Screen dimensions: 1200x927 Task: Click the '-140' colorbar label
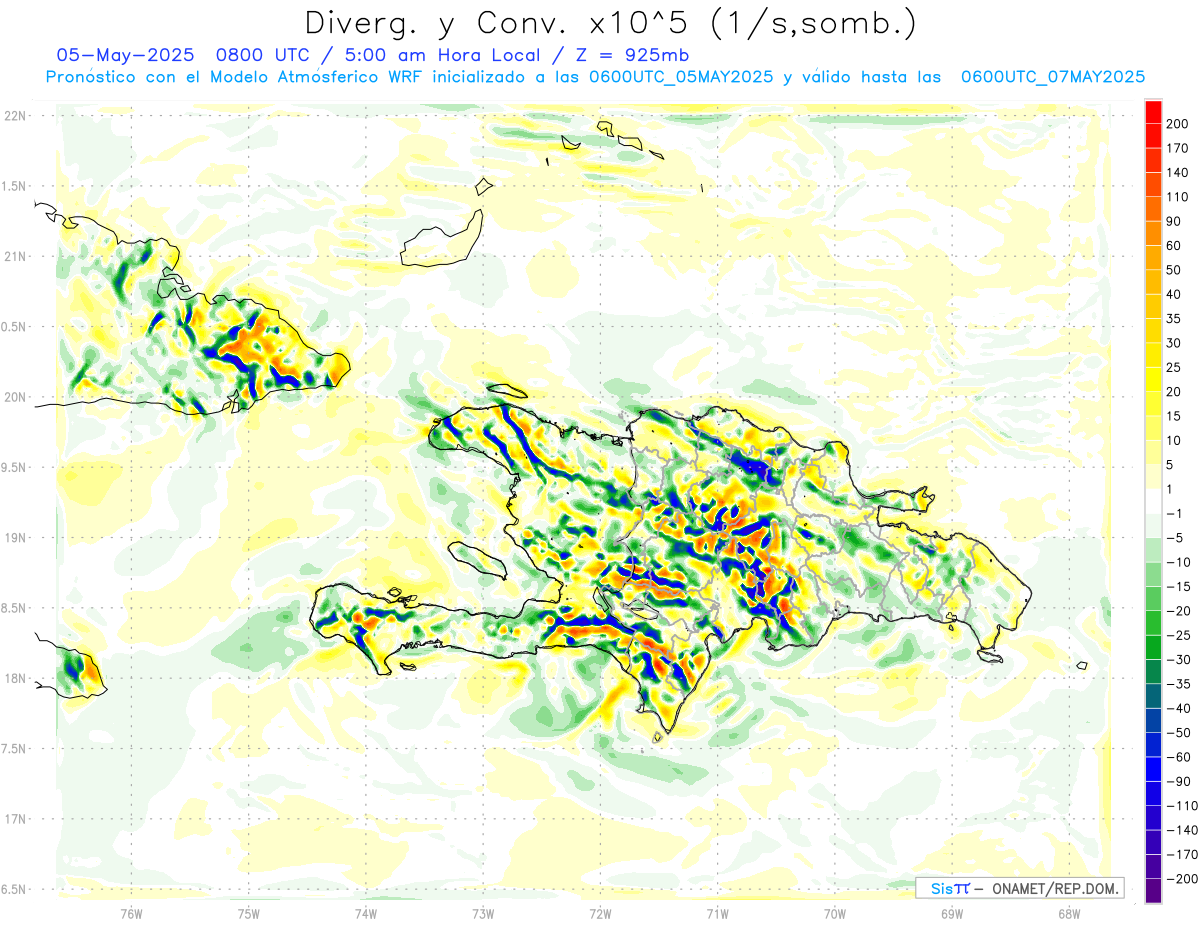coord(1181,831)
